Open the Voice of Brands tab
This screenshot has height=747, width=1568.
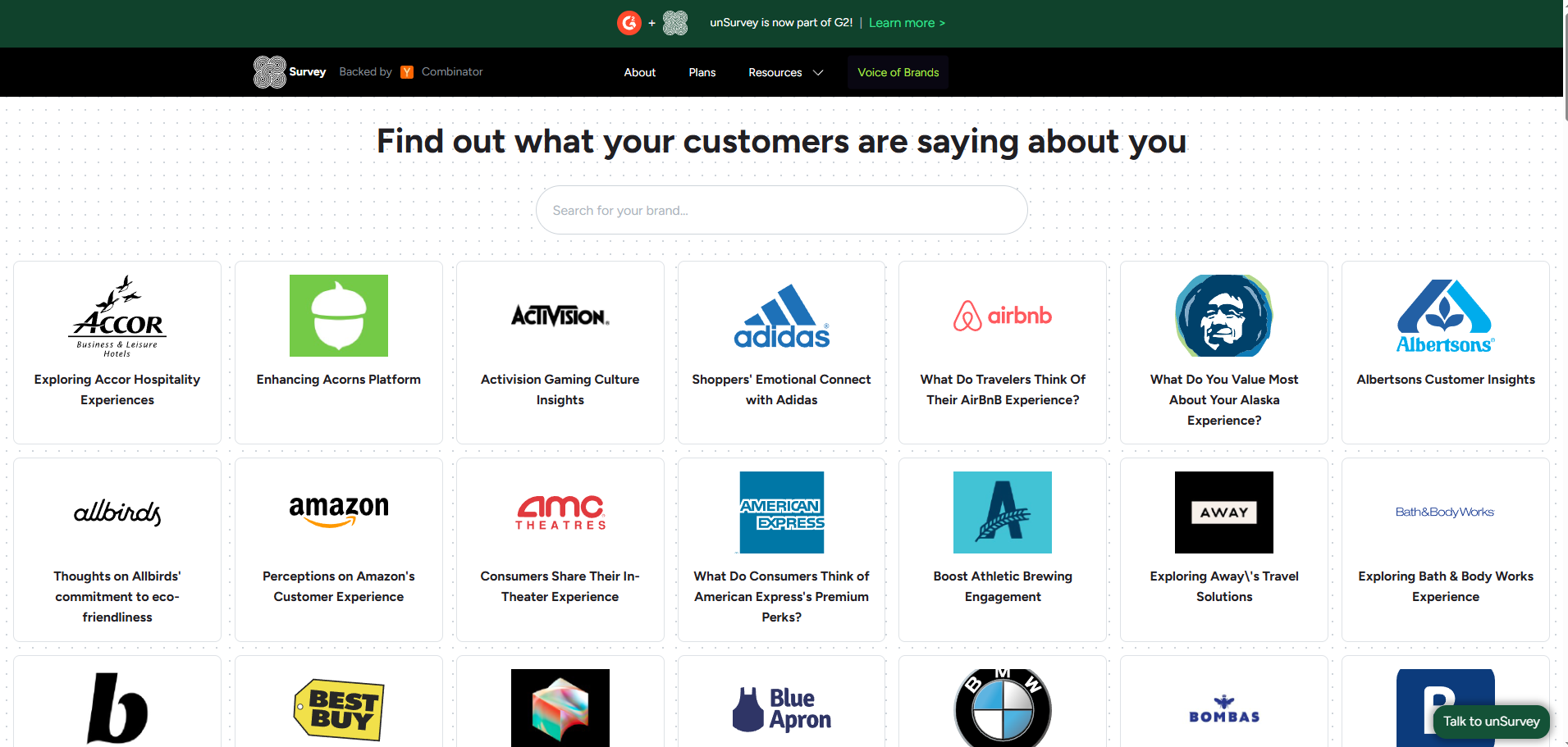(898, 72)
